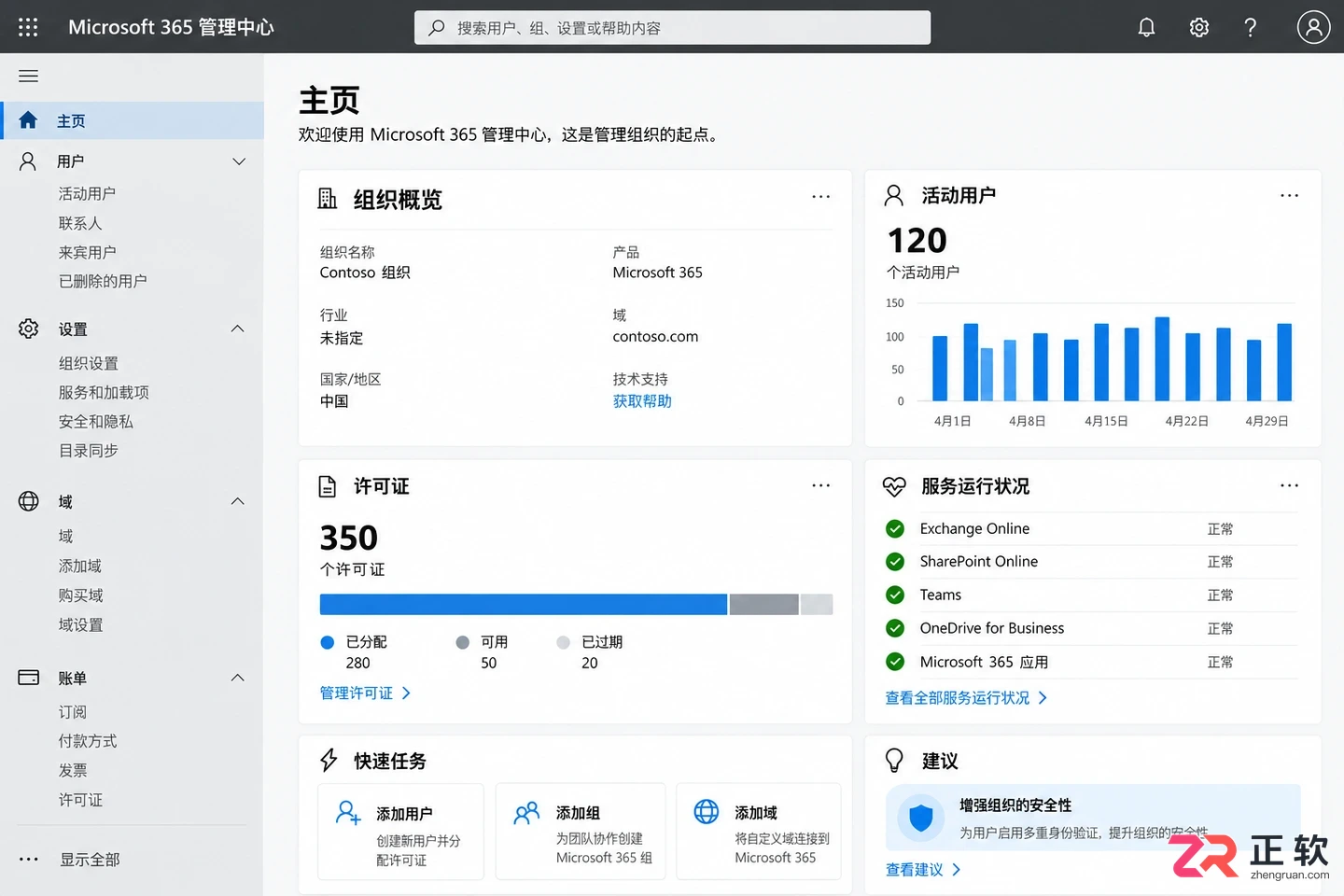1344x896 pixels.
Task: Click the help question mark icon
Action: (1251, 27)
